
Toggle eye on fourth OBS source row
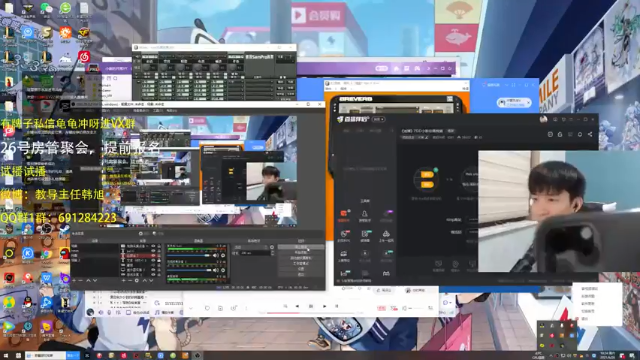click(x=153, y=260)
